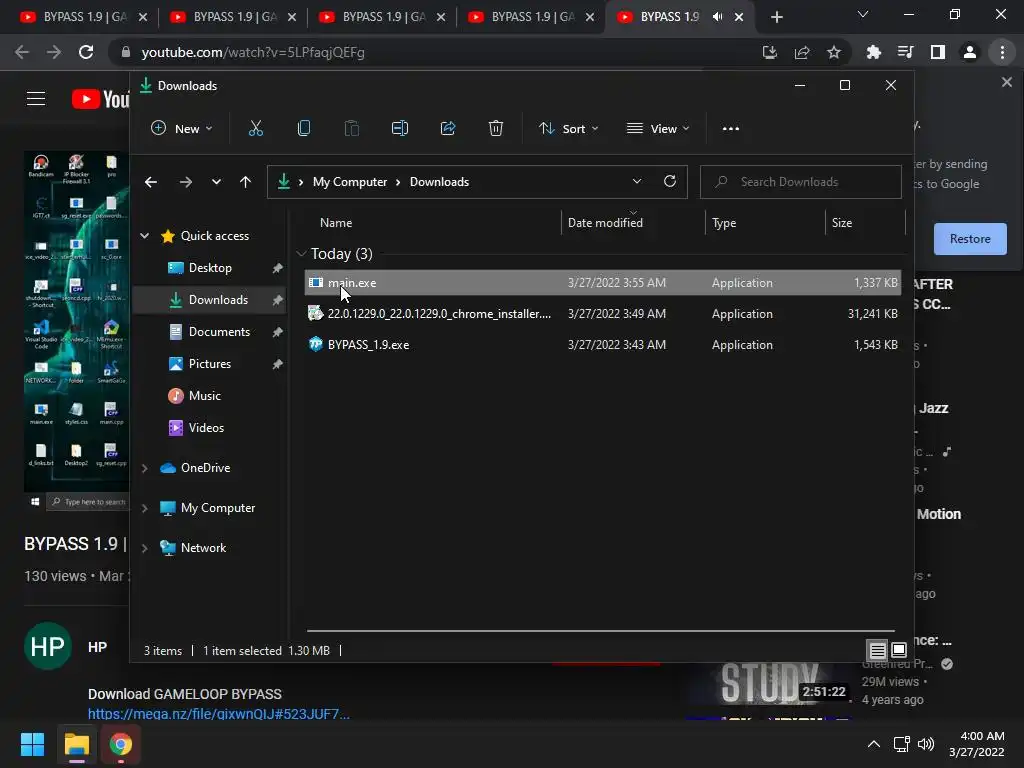Open Chrome side panel icon

coord(938,52)
